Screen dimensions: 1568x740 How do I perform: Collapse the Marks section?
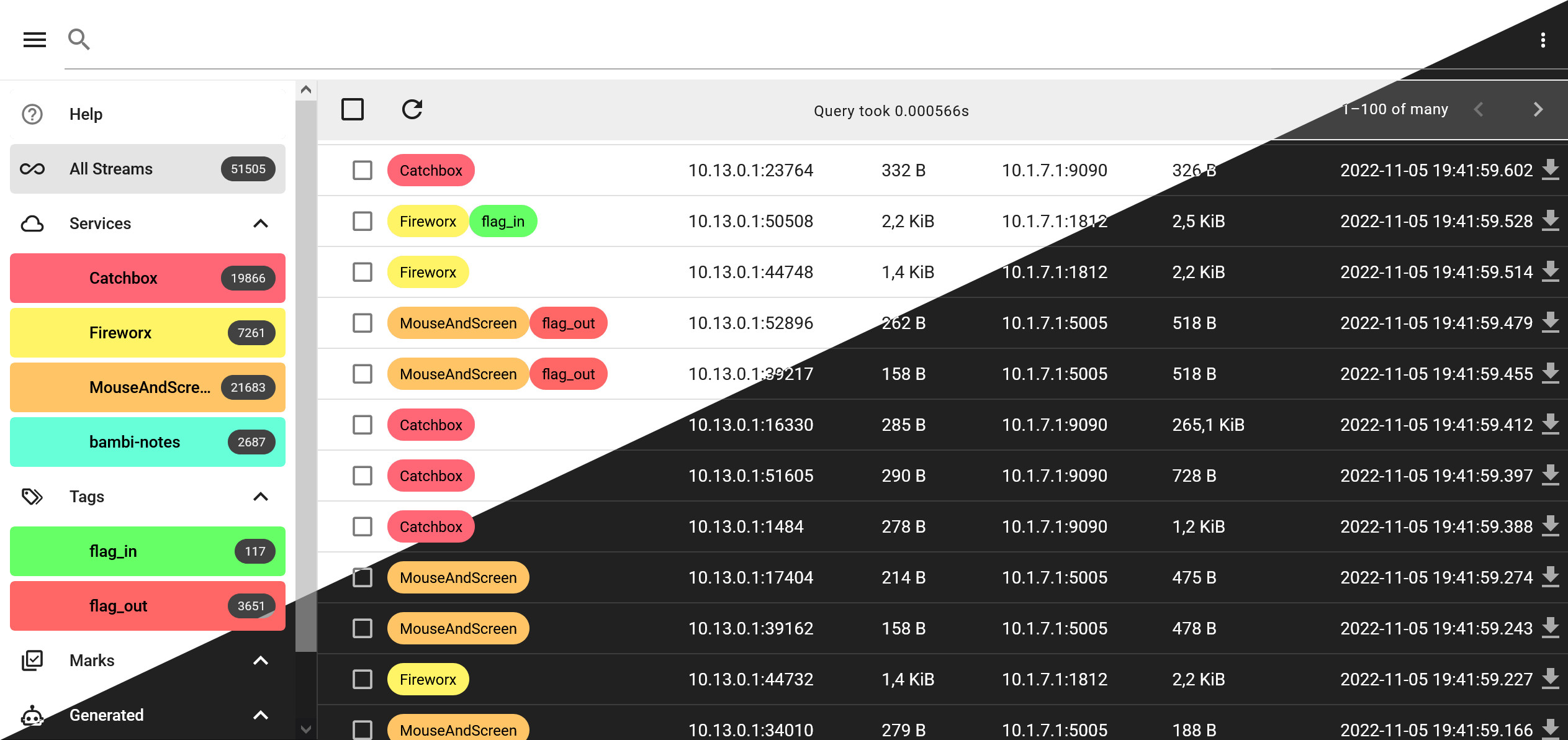(261, 661)
